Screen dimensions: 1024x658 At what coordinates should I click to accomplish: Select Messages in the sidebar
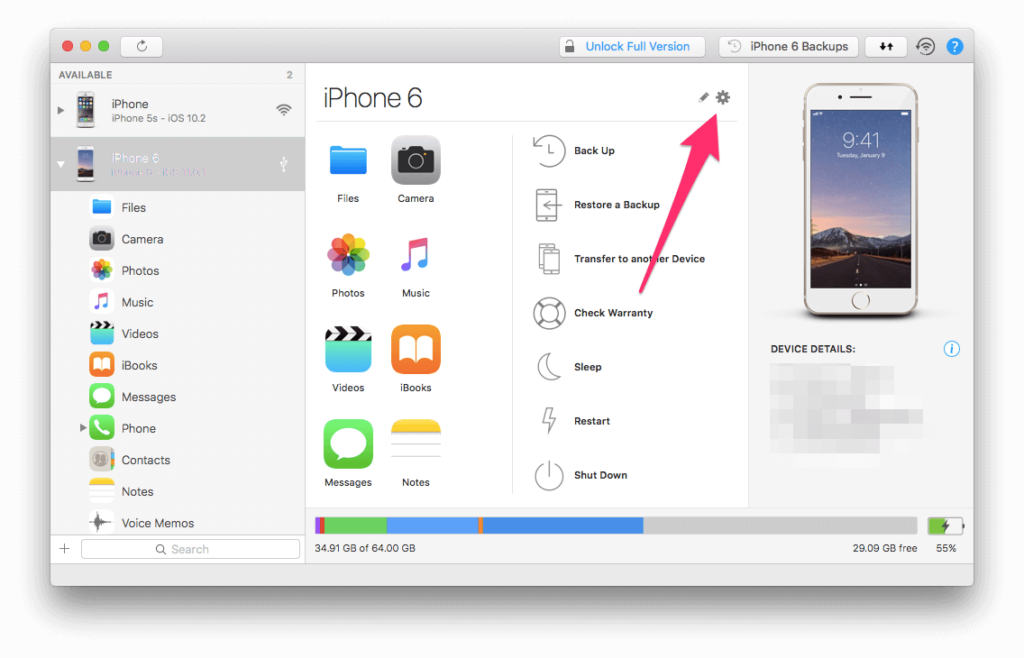(148, 397)
